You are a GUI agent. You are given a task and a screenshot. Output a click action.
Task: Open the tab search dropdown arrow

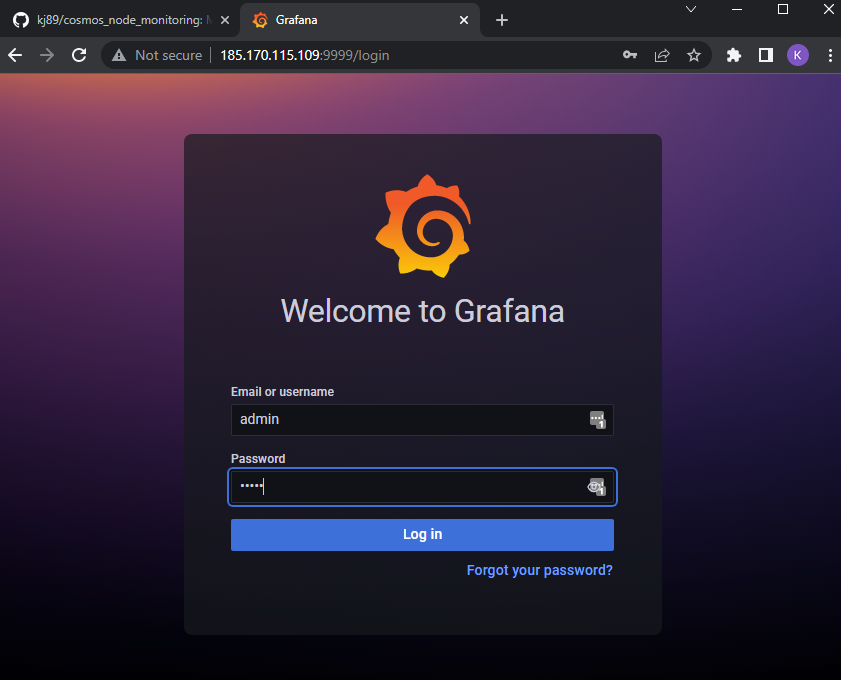click(691, 9)
